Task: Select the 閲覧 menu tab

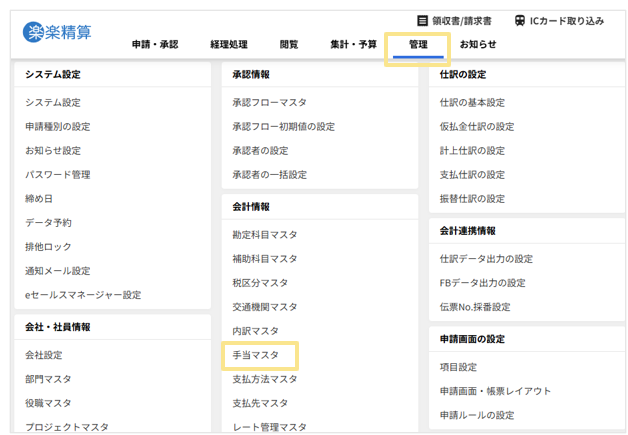Action: (289, 45)
